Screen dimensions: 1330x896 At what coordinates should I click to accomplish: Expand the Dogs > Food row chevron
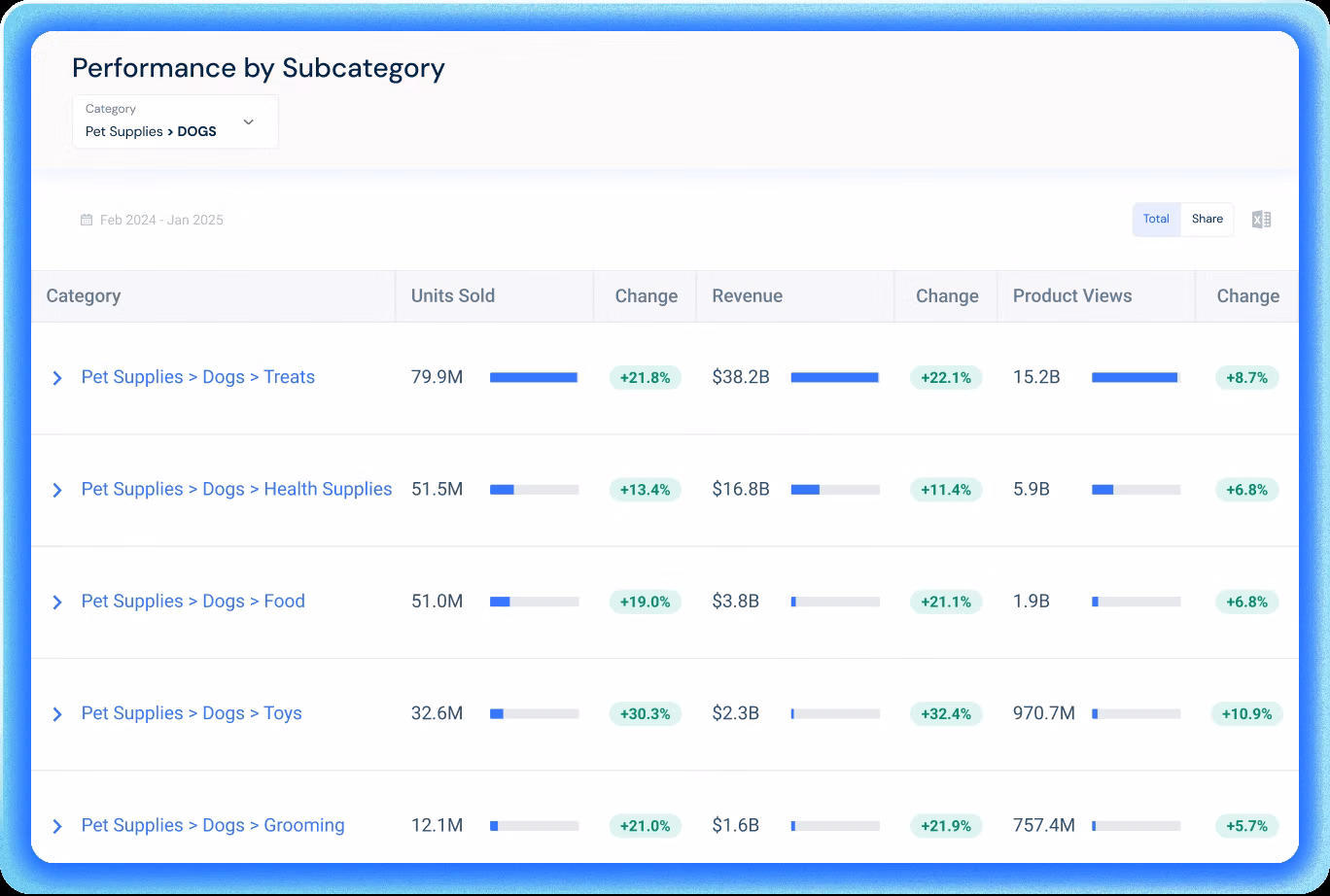pos(57,603)
